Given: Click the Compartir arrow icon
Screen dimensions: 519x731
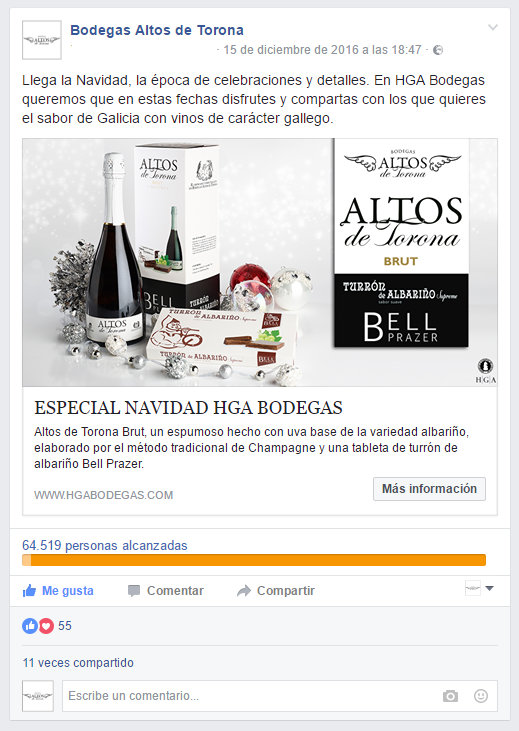Looking at the screenshot, I should [x=243, y=591].
